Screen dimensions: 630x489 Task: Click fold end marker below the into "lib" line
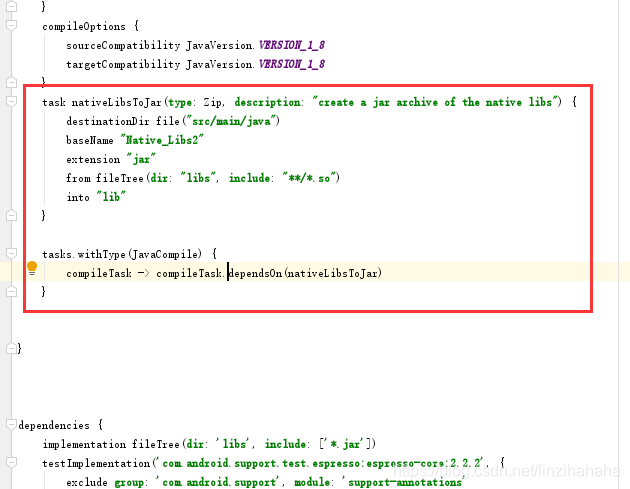[x=12, y=215]
